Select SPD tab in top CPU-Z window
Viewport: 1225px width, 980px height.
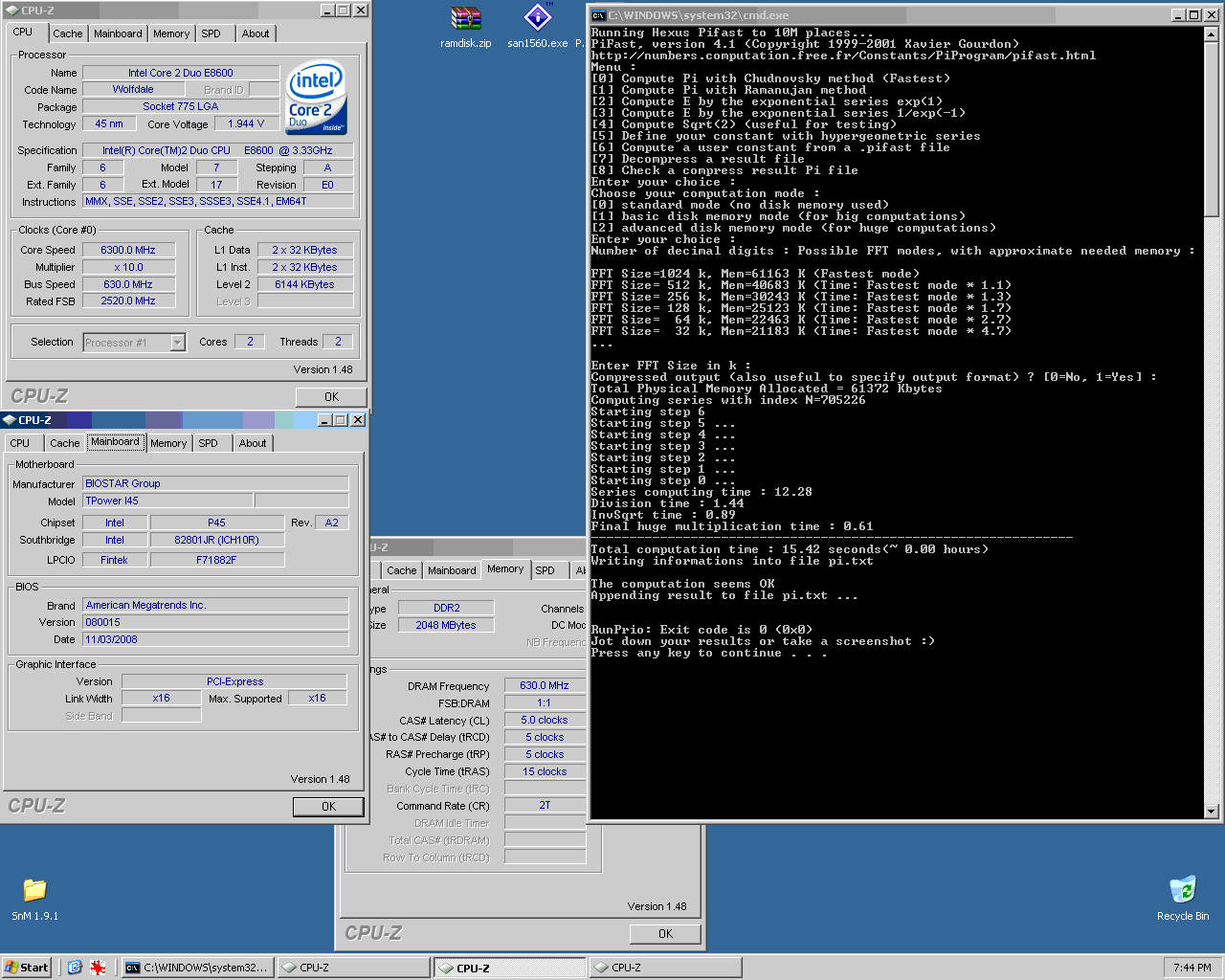[212, 33]
